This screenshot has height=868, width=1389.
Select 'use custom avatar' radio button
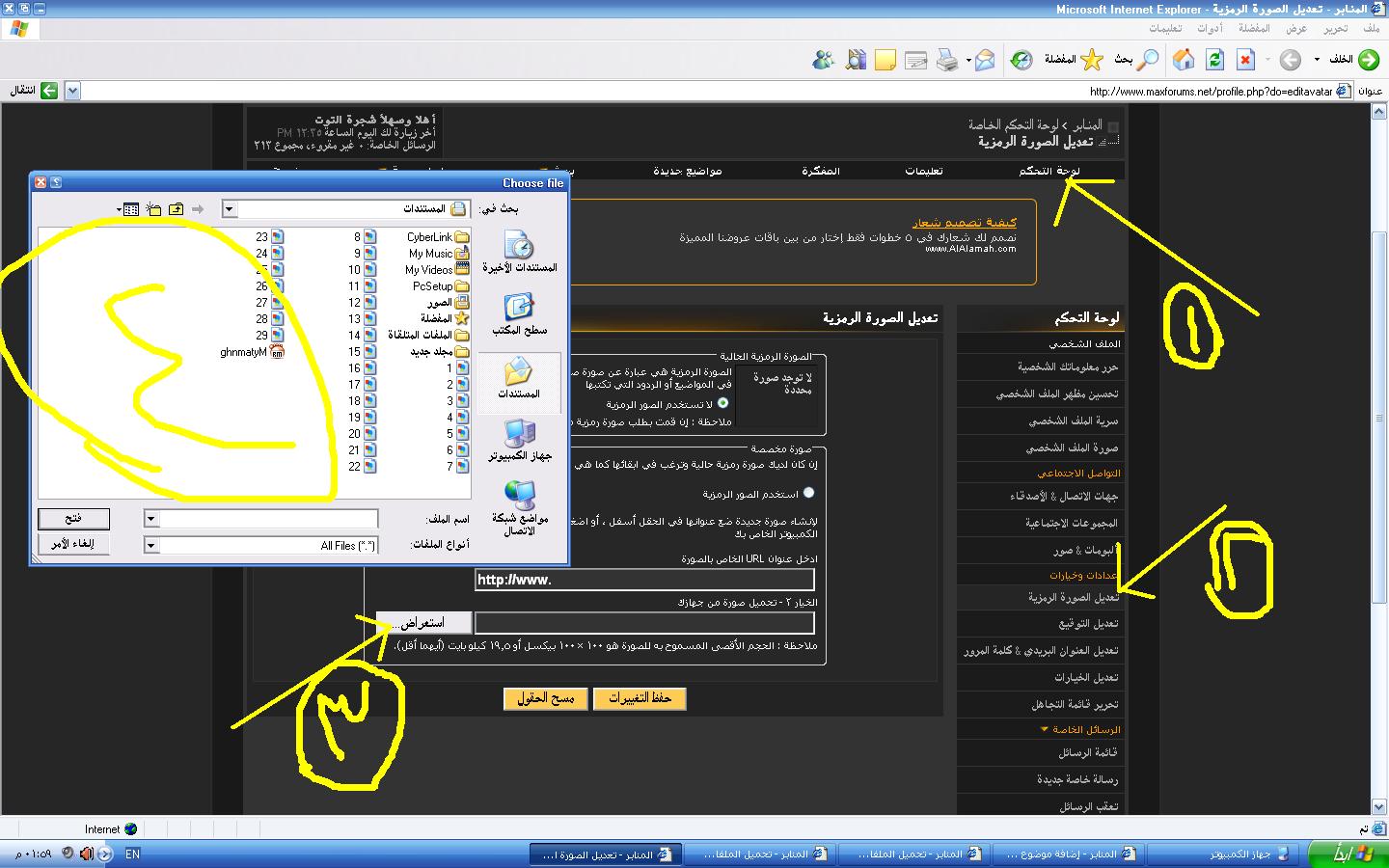click(x=808, y=492)
